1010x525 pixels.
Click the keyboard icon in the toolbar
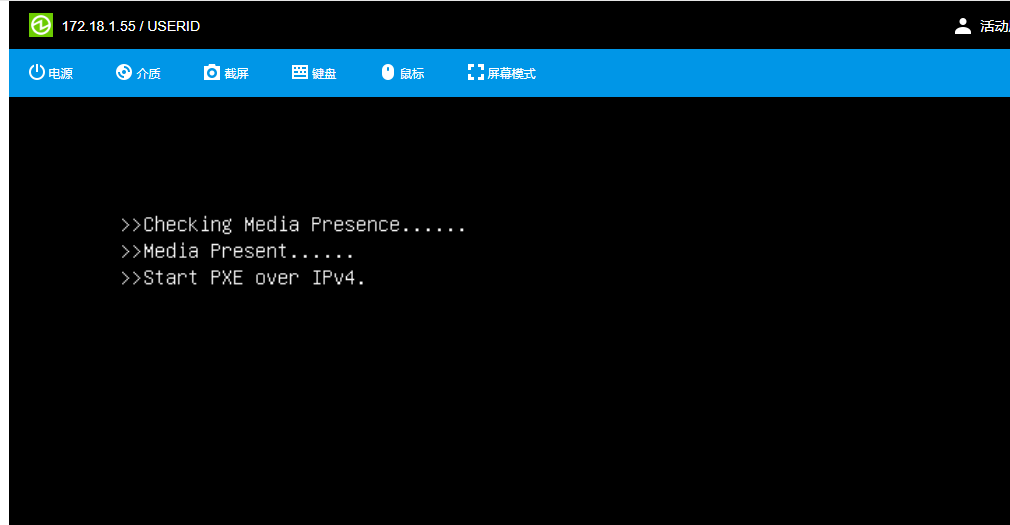[300, 72]
